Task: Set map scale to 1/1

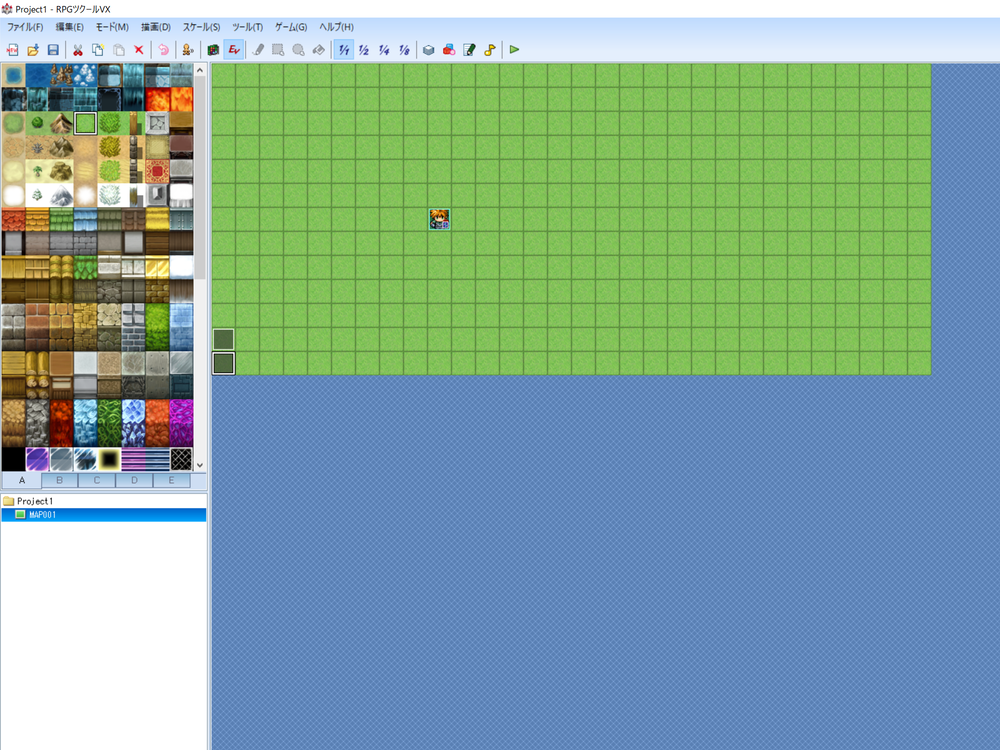Action: [344, 50]
